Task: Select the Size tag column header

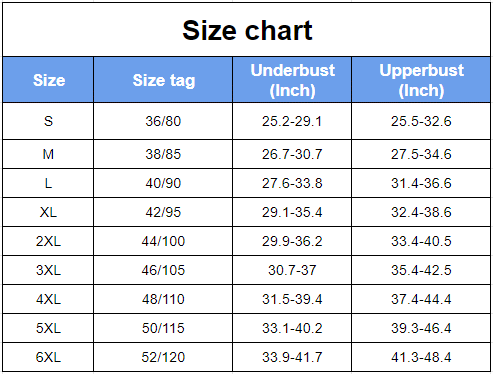Action: pos(163,80)
